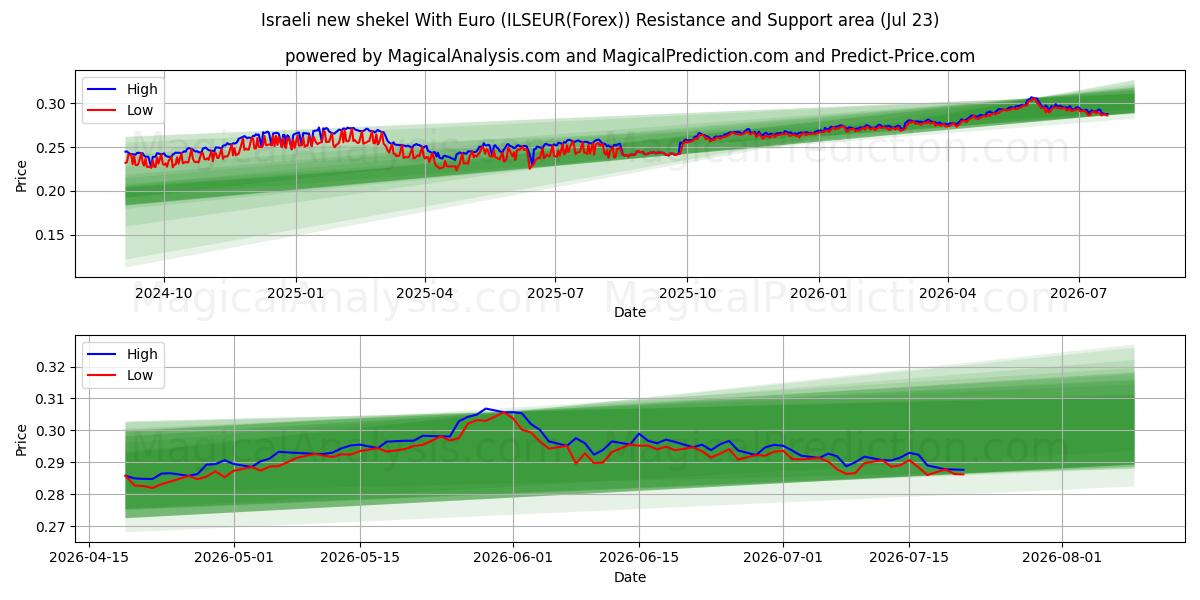
Task: Click the '2026-04' tick label
Action: pos(948,293)
